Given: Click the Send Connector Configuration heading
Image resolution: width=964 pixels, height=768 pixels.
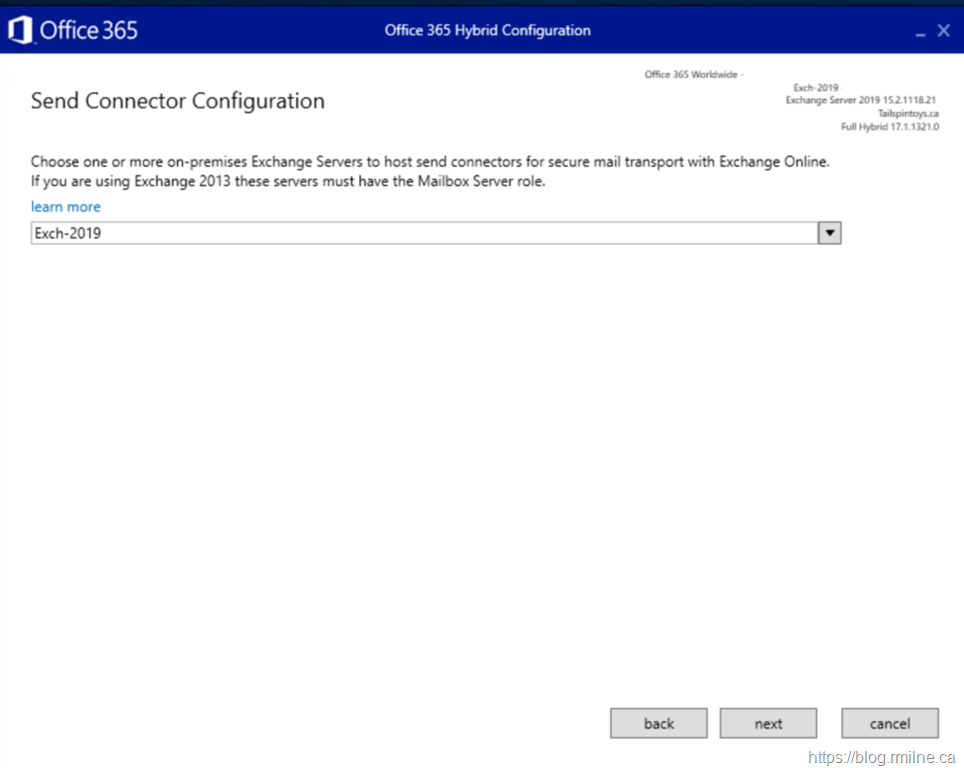Looking at the screenshot, I should coord(178,101).
